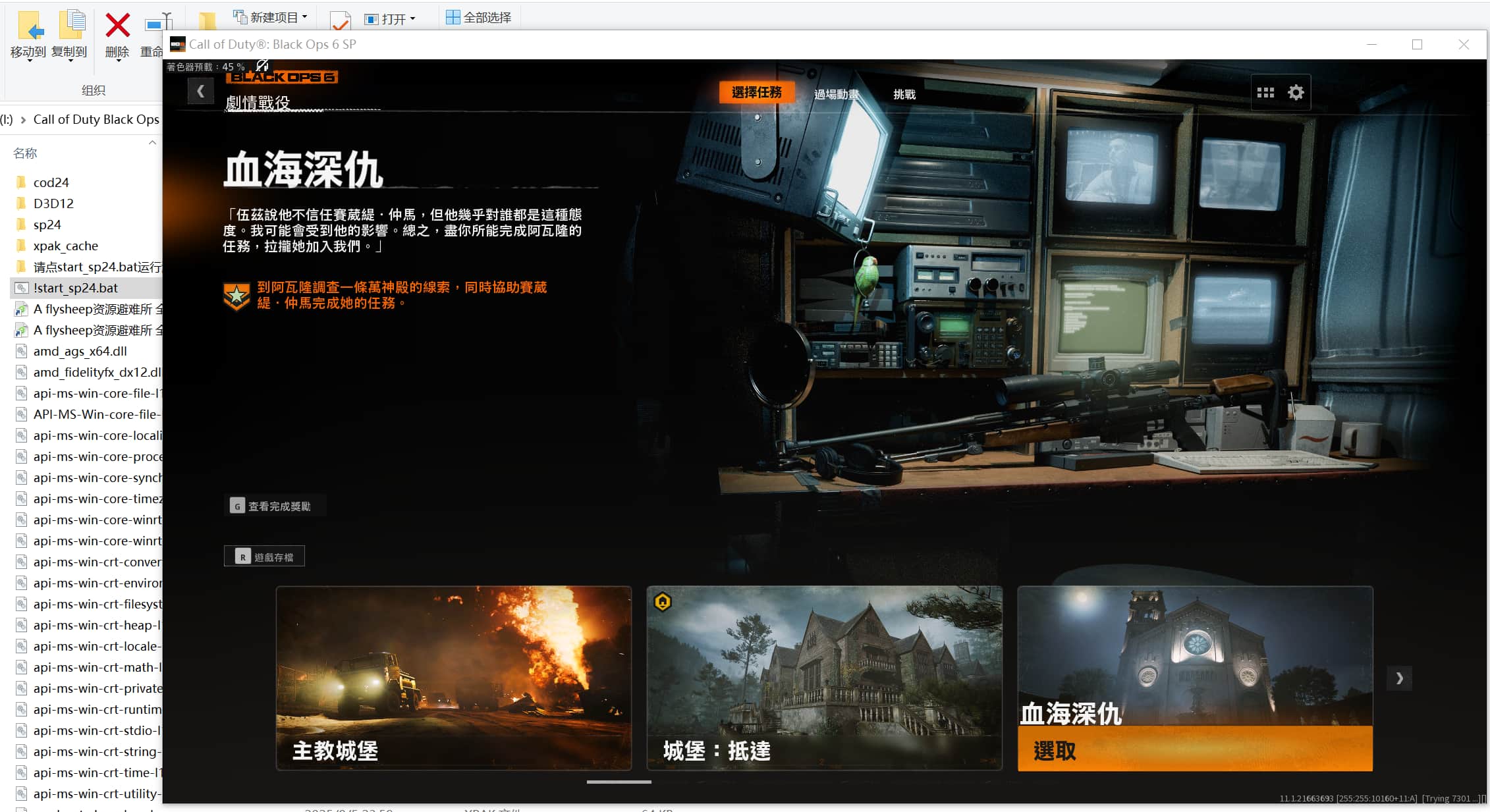The width and height of the screenshot is (1490, 812).
Task: Switch to the 過場動畫 tab
Action: [x=835, y=94]
